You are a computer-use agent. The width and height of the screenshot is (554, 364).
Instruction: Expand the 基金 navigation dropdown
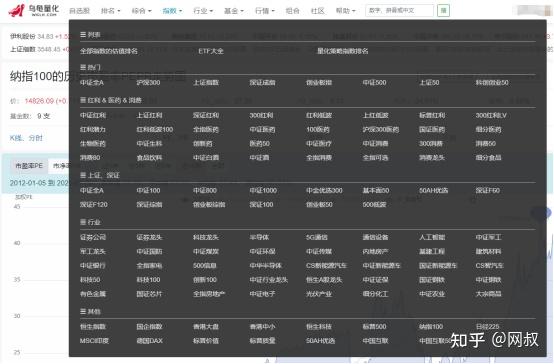(x=234, y=11)
